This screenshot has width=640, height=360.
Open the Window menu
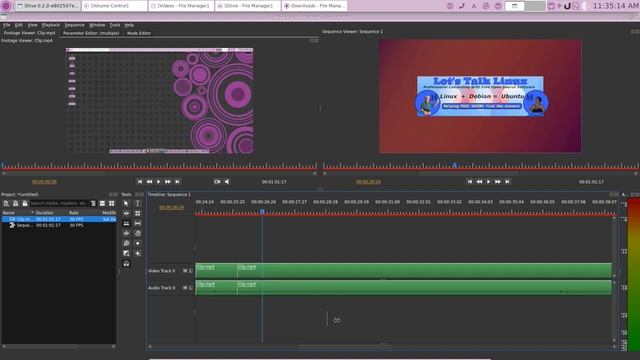tap(97, 25)
